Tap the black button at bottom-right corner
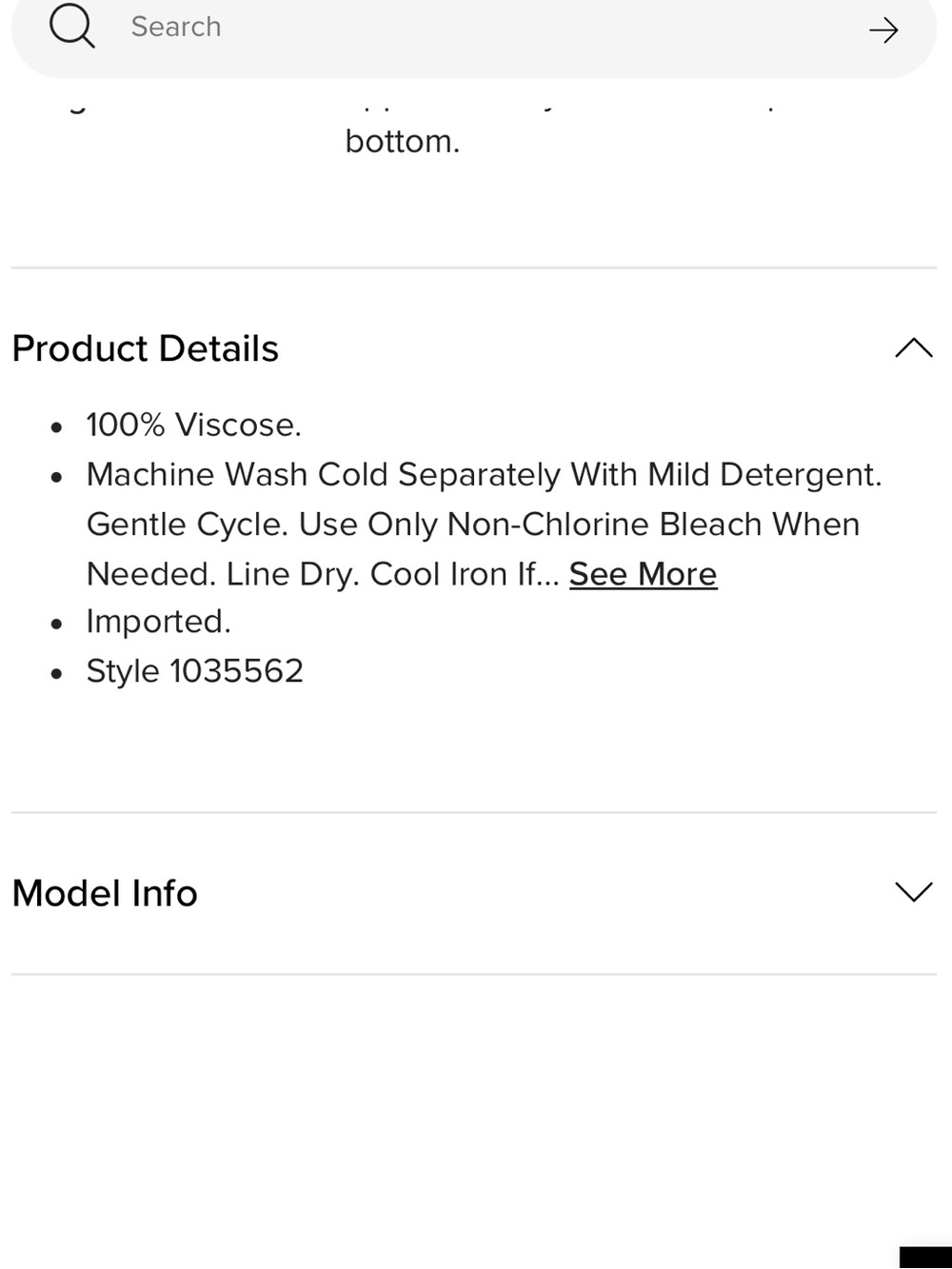Image resolution: width=952 pixels, height=1269 pixels. (x=925, y=1258)
